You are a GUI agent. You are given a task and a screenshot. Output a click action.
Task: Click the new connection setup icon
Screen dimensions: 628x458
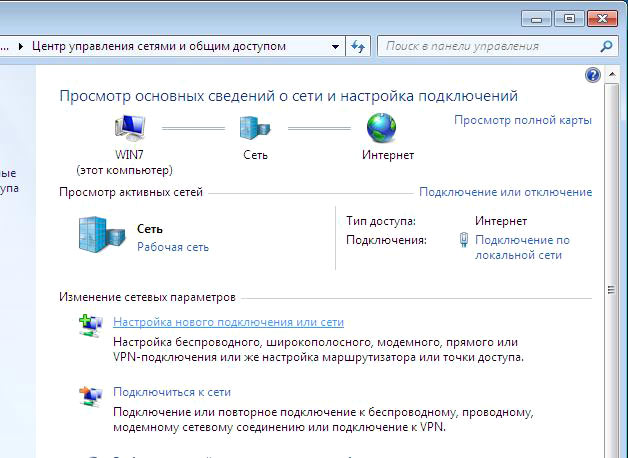[x=90, y=324]
